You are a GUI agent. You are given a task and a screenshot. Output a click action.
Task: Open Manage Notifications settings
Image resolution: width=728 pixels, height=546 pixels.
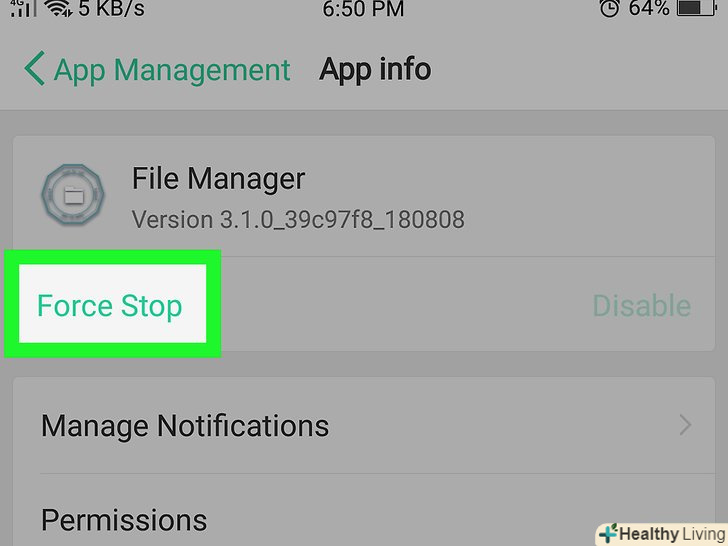pyautogui.click(x=364, y=425)
